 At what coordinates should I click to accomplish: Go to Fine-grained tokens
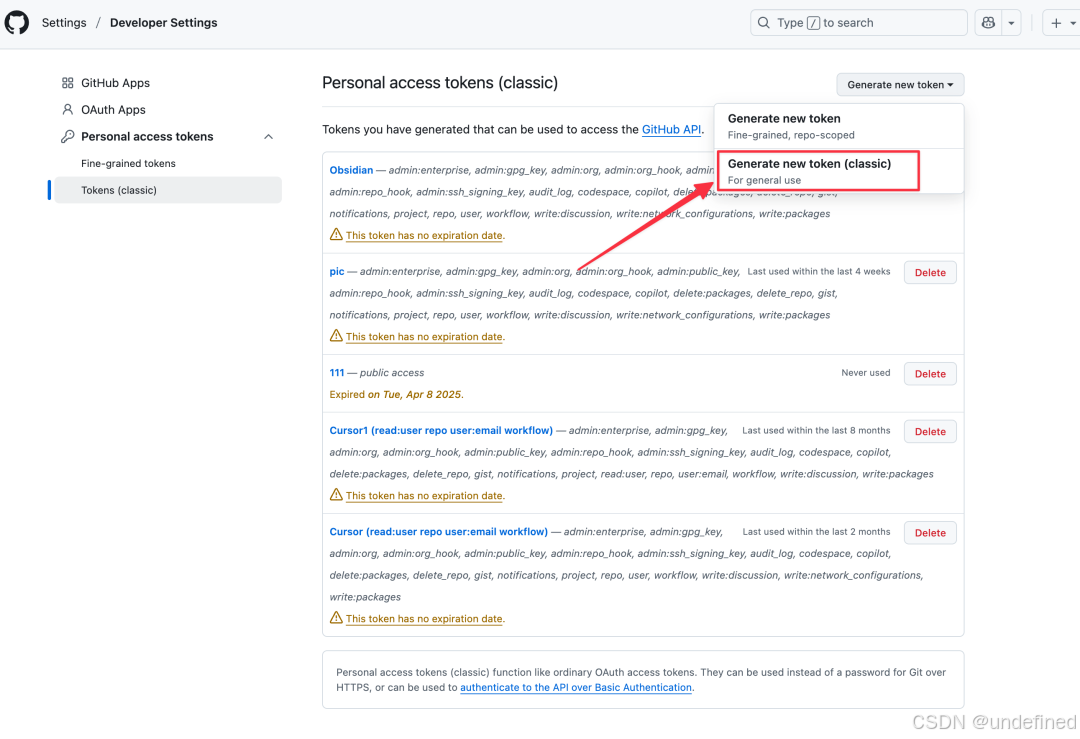pos(128,163)
